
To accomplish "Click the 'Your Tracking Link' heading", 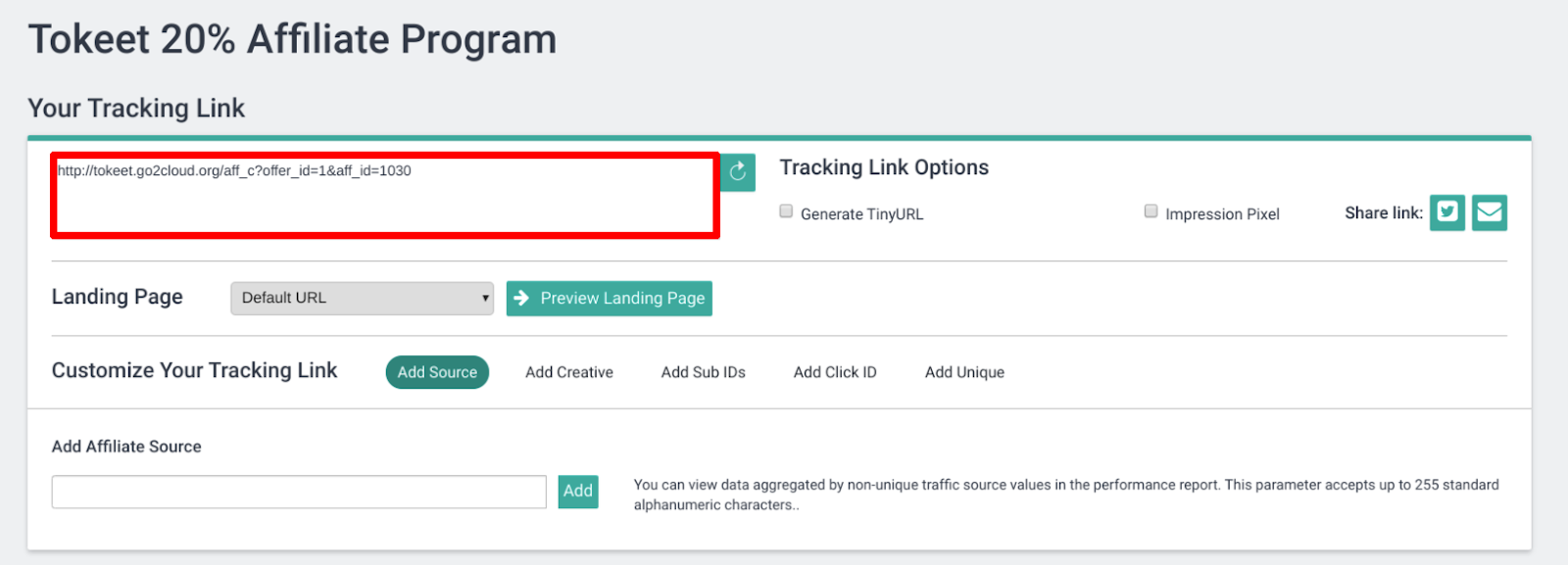I will click(x=136, y=108).
